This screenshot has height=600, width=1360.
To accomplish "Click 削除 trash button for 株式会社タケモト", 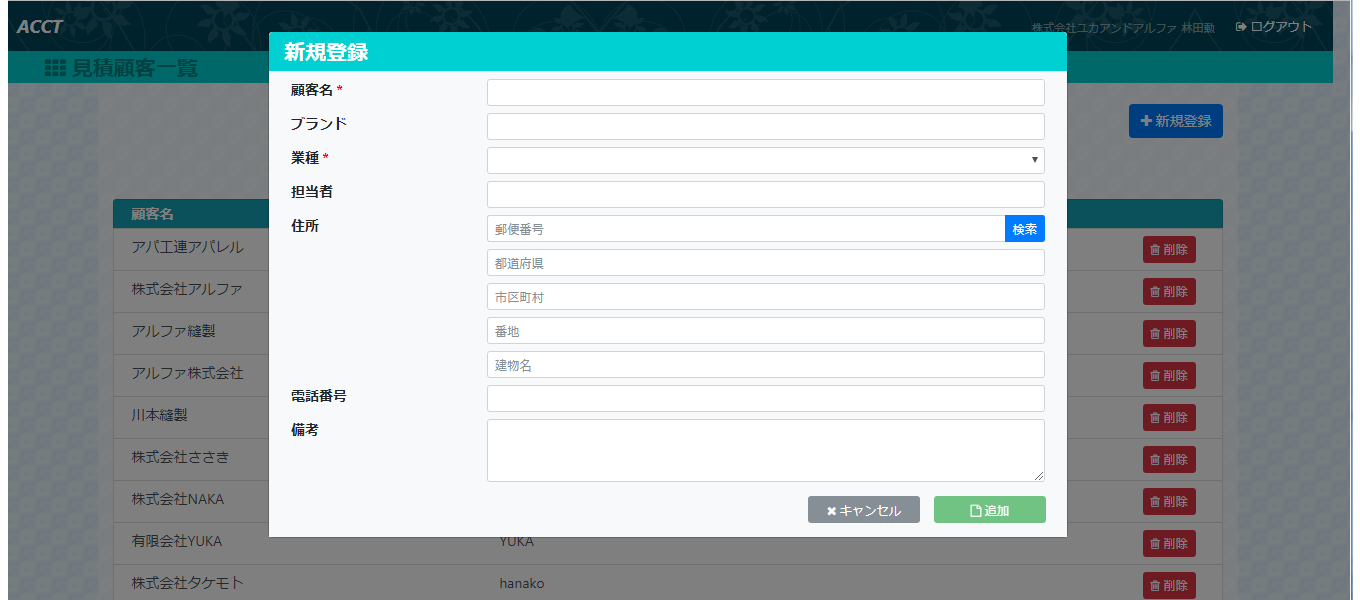I will [x=1169, y=585].
